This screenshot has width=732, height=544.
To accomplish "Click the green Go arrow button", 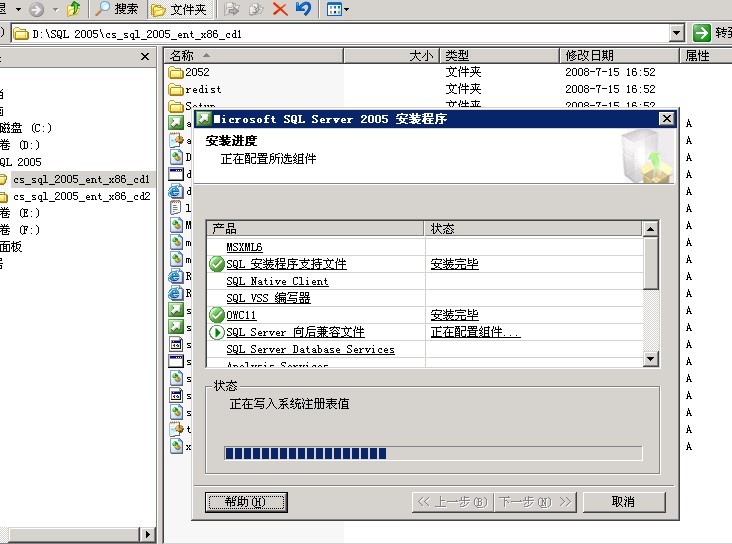I will 701,33.
